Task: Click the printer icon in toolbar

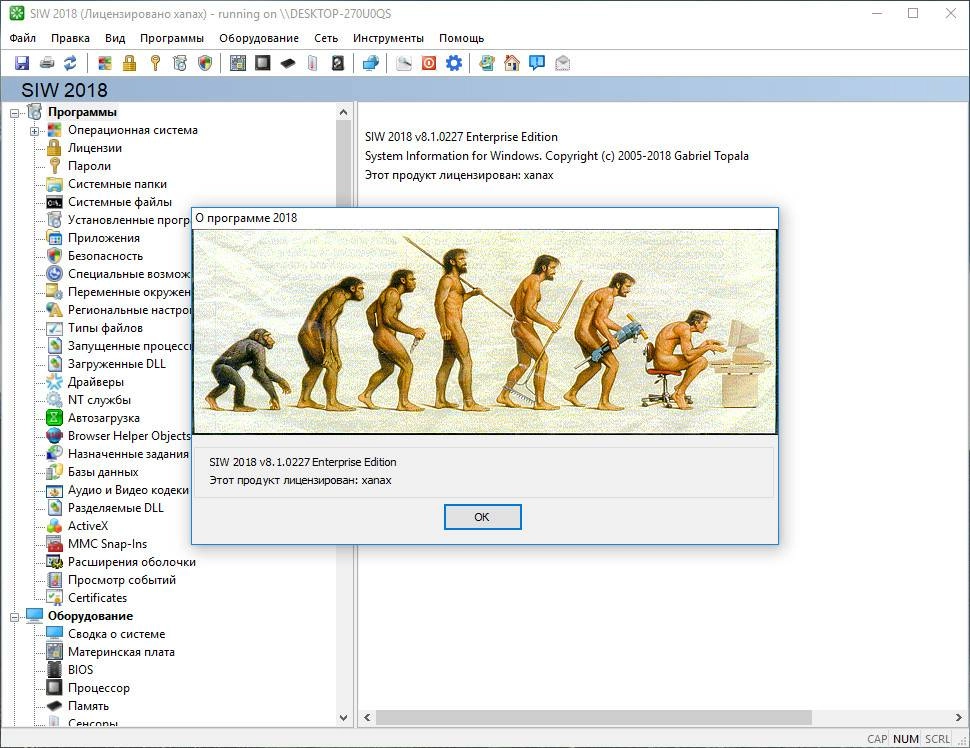Action: point(46,62)
